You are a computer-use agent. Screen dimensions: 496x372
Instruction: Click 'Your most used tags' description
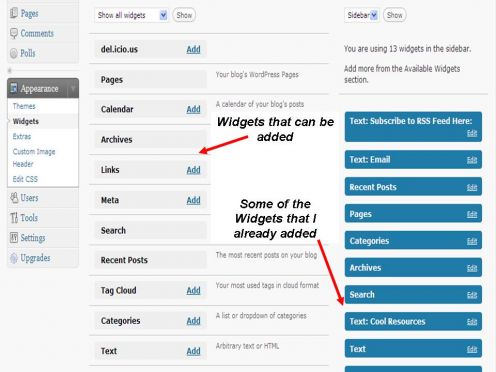coord(267,286)
